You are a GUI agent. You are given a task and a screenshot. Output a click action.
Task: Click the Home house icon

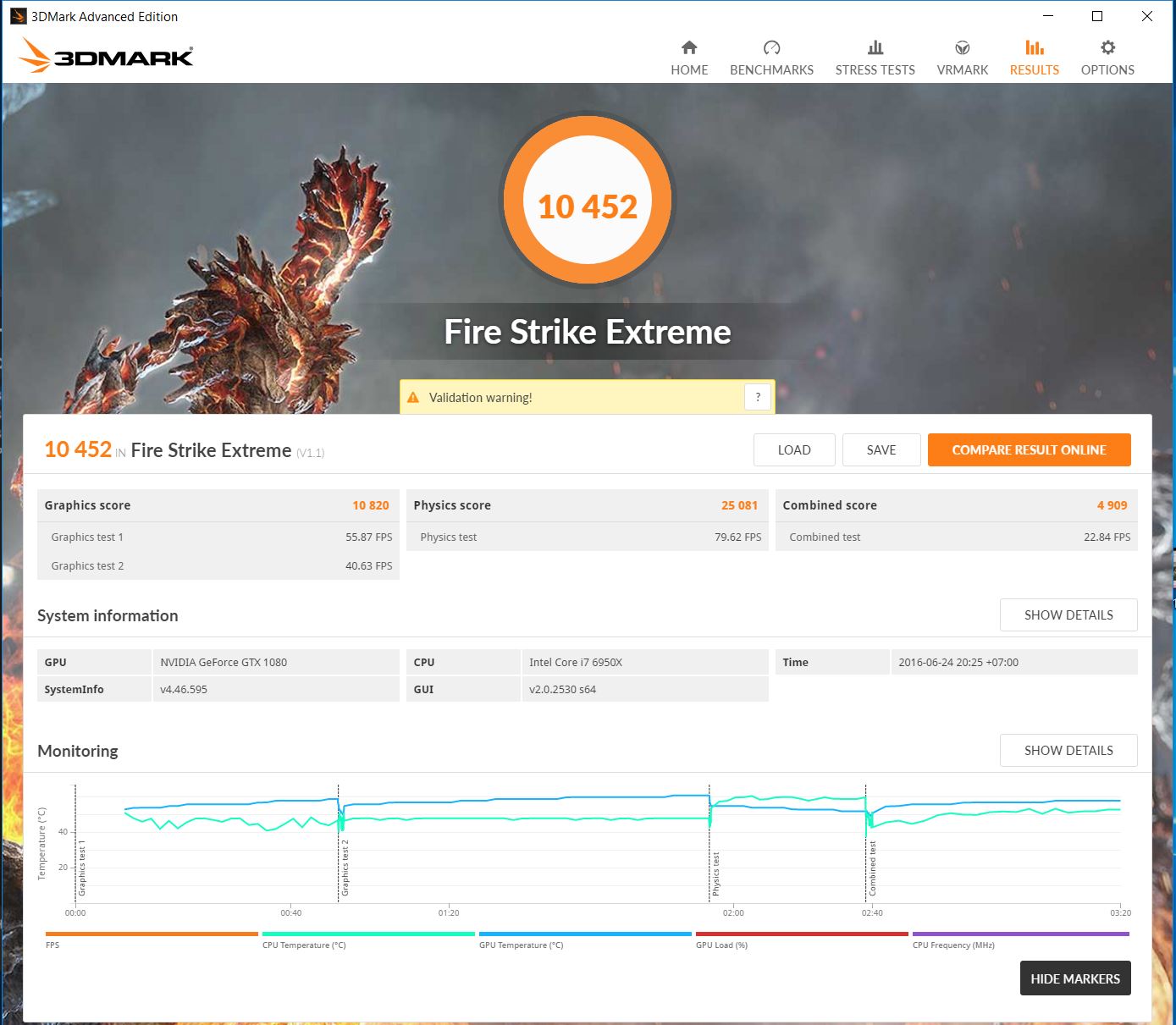(689, 47)
